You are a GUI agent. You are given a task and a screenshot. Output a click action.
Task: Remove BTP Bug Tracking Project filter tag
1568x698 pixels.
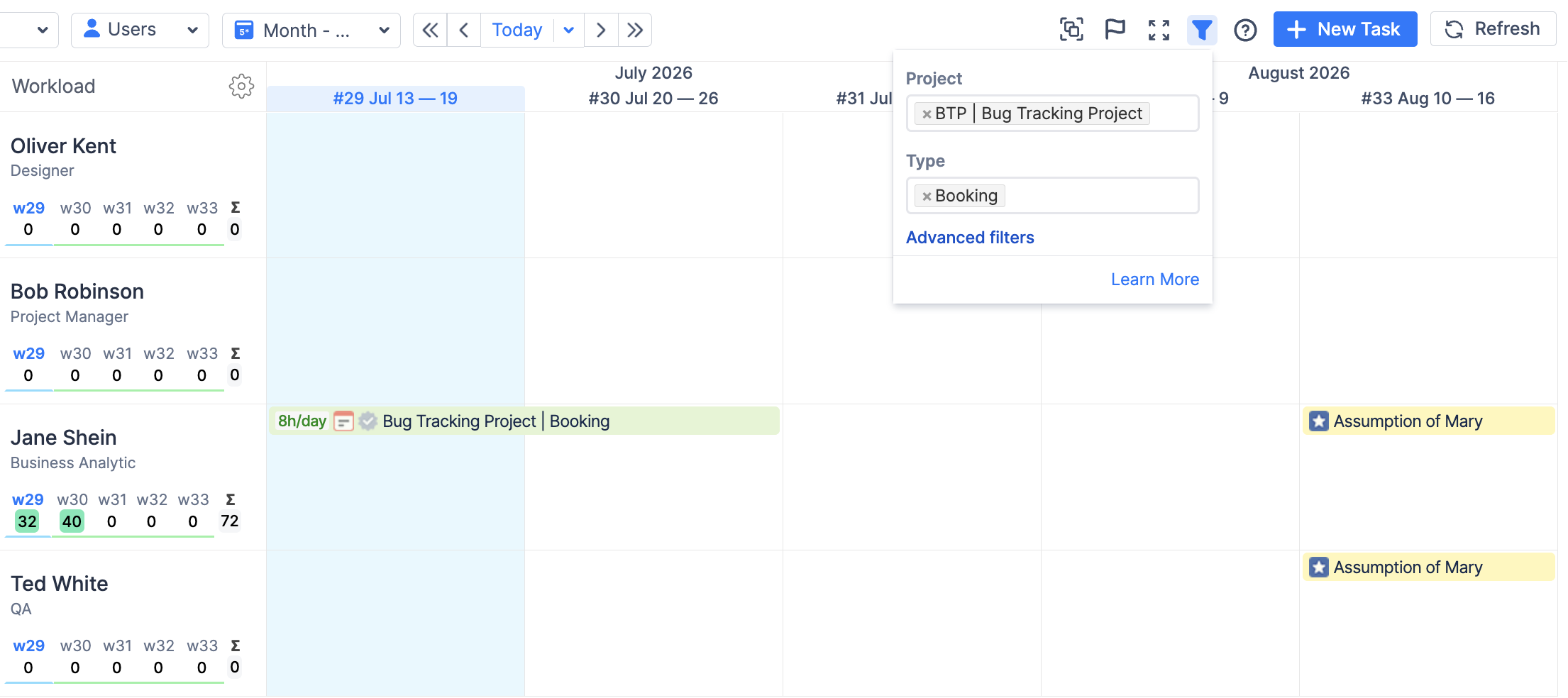[926, 113]
